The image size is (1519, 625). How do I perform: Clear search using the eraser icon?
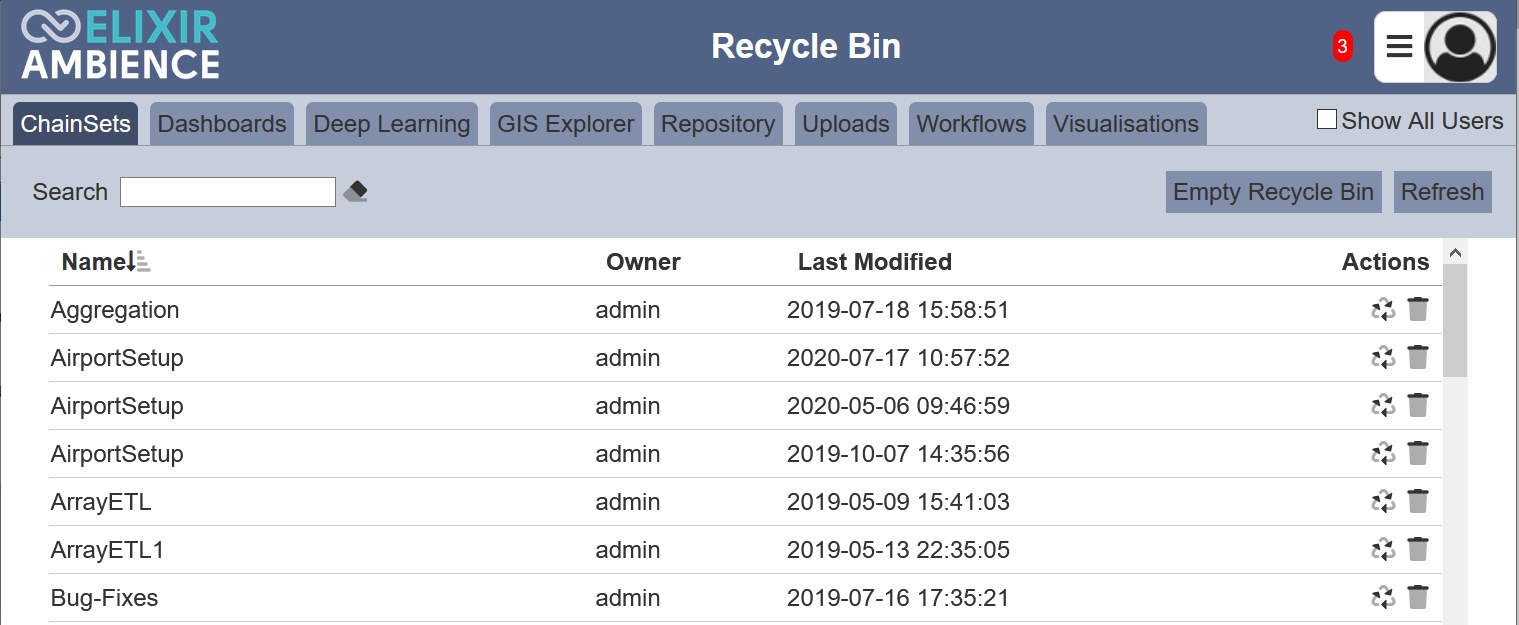[355, 192]
